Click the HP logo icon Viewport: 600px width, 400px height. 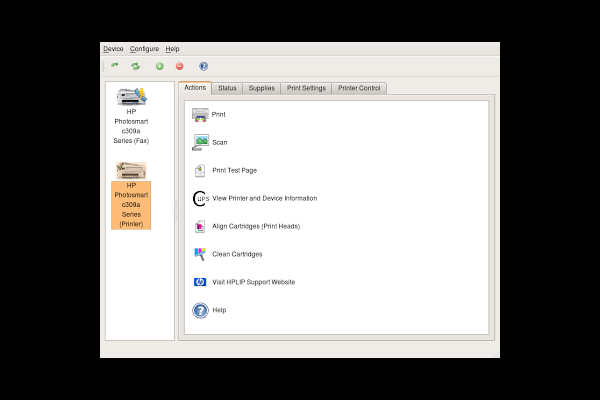pos(200,282)
